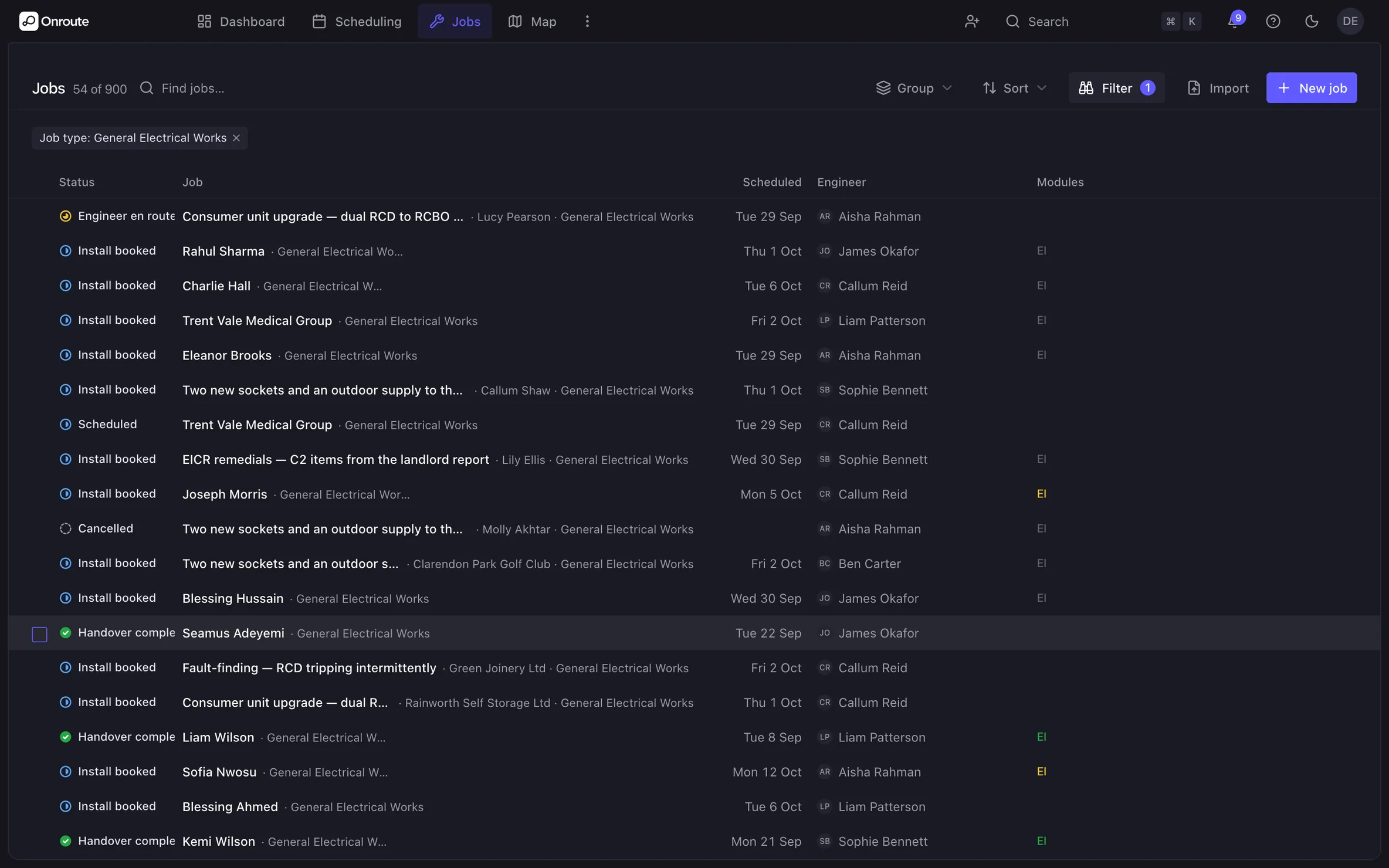Screen dimensions: 1389x868
Task: Open notifications bell with 9 badge
Action: 1234,21
